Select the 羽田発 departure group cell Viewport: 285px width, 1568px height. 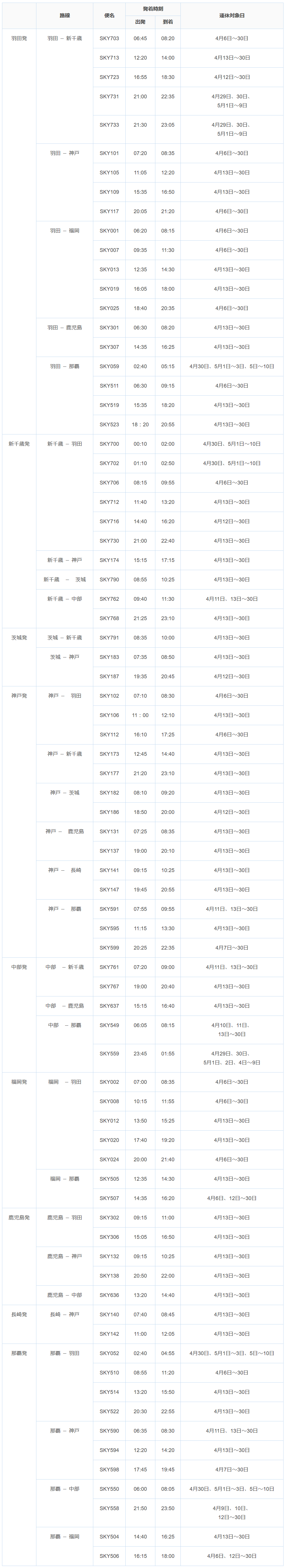tap(19, 38)
